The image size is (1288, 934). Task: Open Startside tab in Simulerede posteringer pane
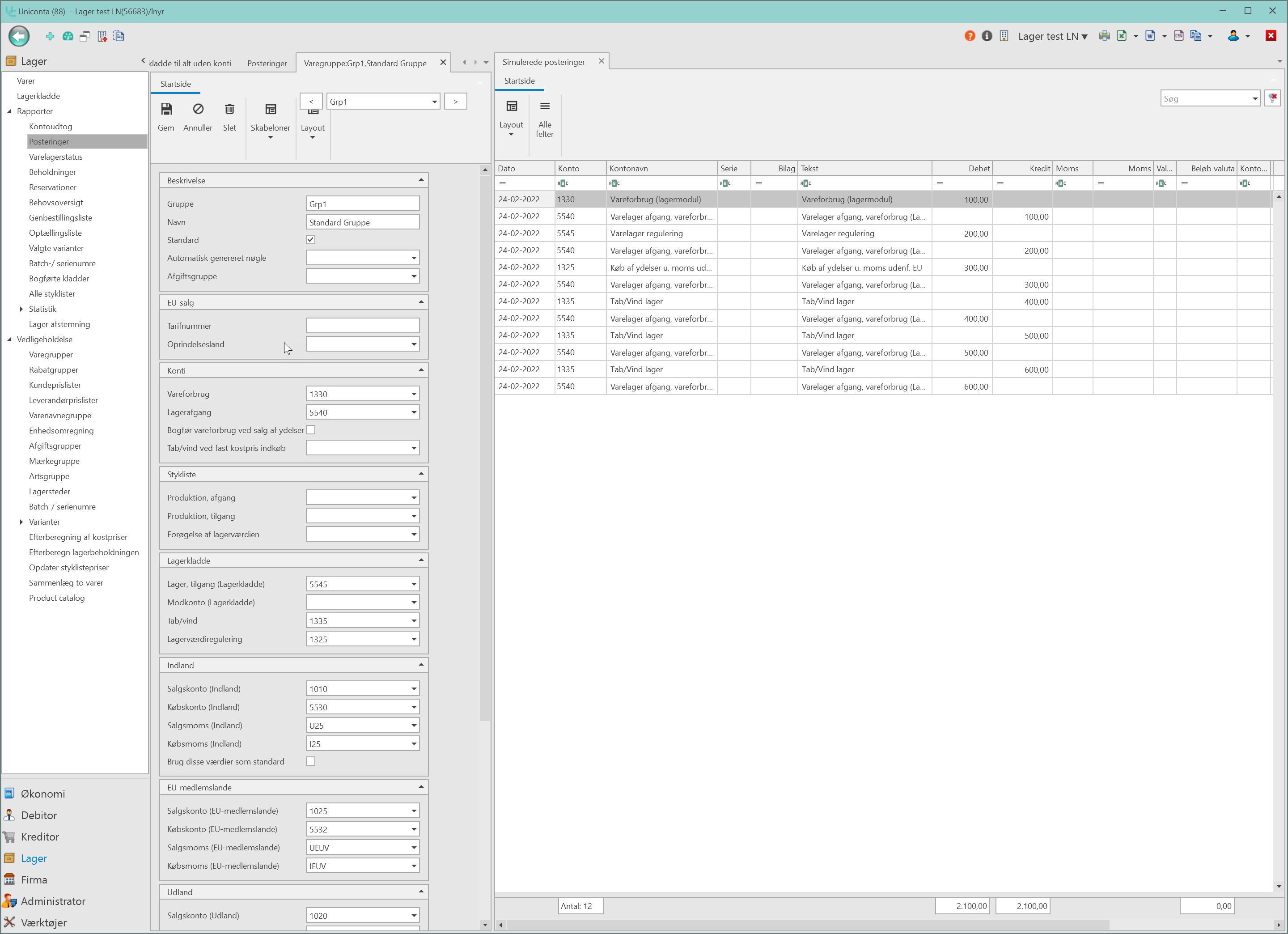[520, 81]
